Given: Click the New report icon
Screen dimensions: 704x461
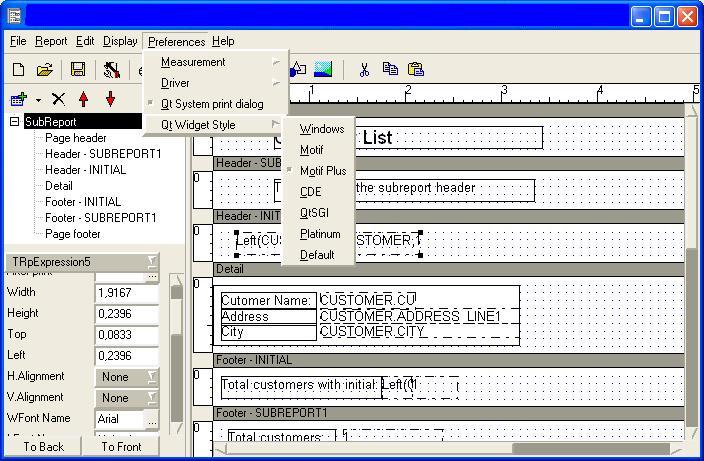Looking at the screenshot, I should click(x=18, y=69).
